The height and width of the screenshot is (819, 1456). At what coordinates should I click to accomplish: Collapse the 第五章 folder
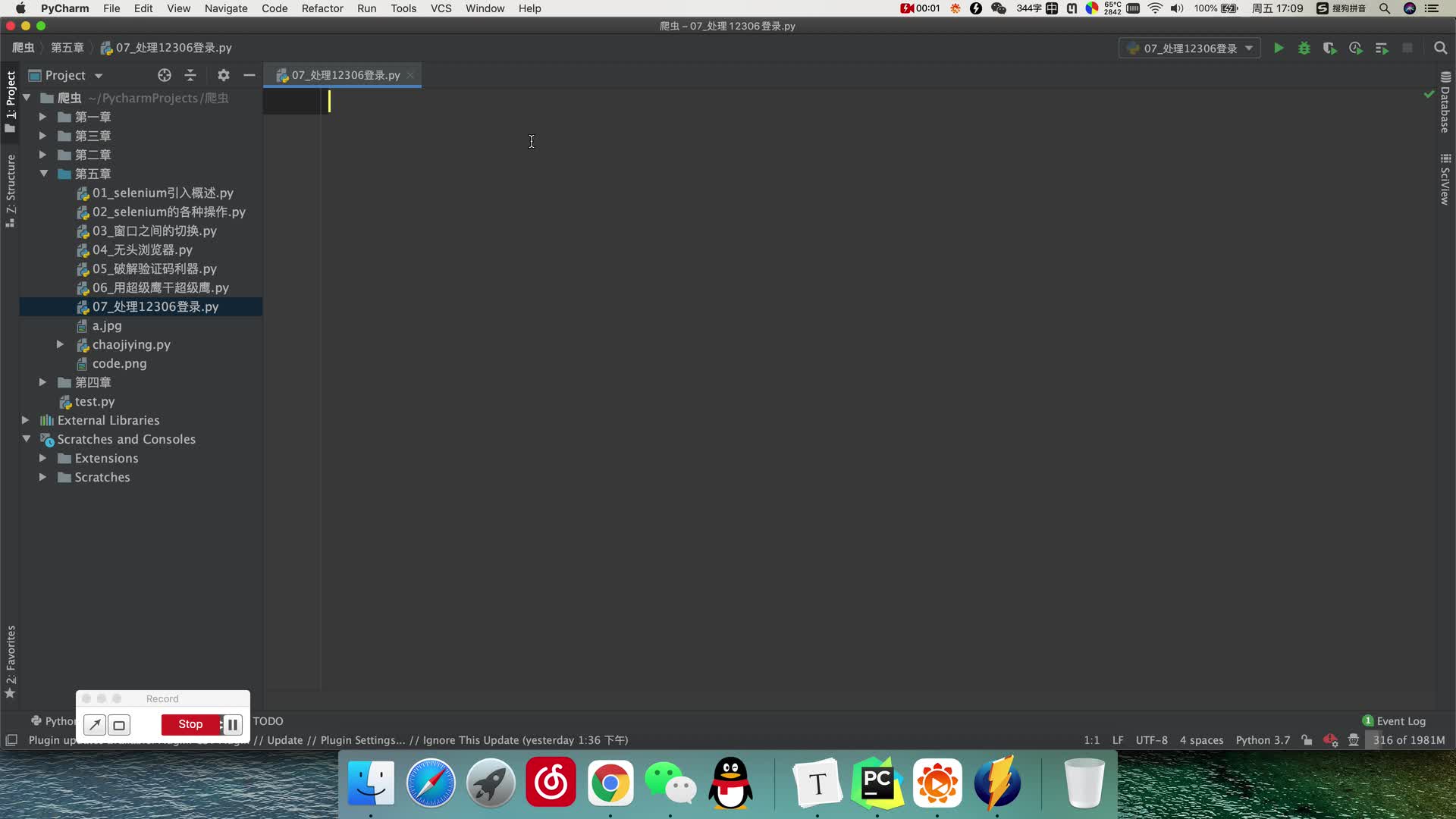[x=43, y=174]
